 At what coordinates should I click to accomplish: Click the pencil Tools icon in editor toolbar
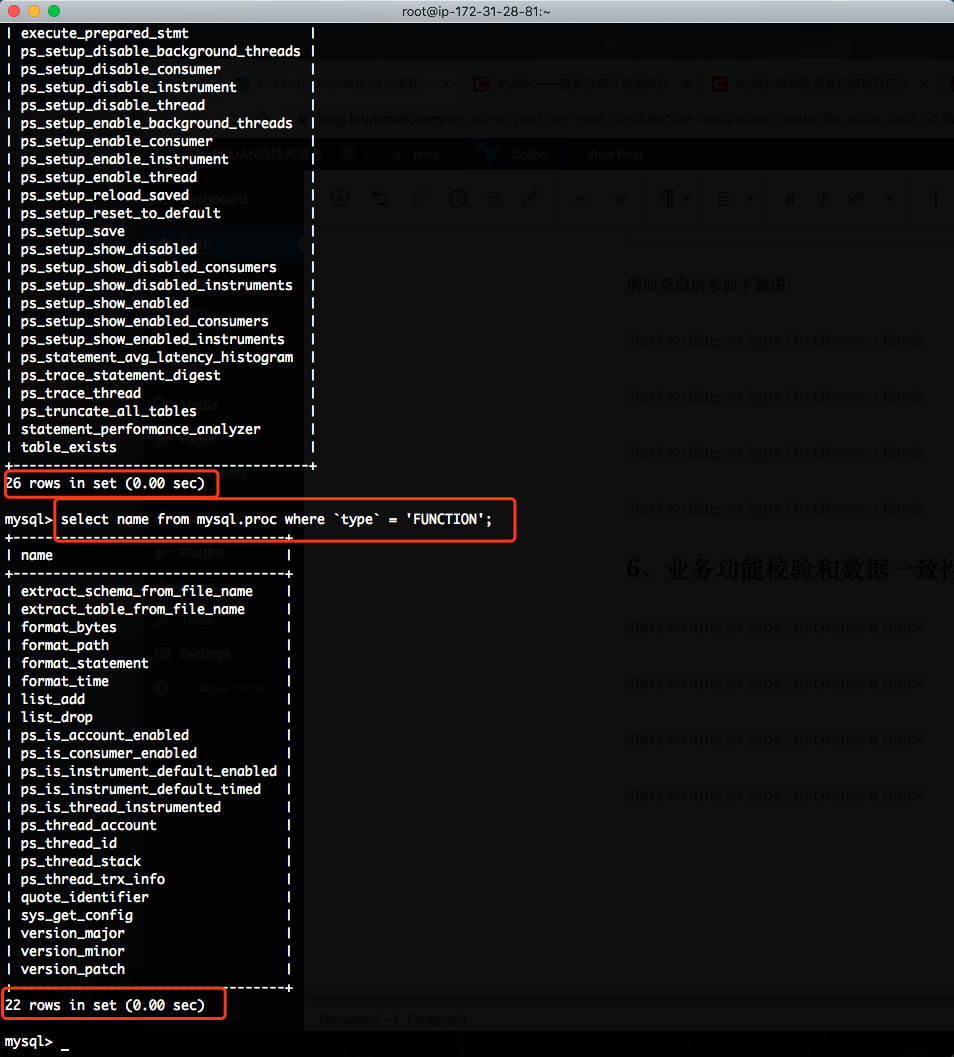click(x=530, y=198)
